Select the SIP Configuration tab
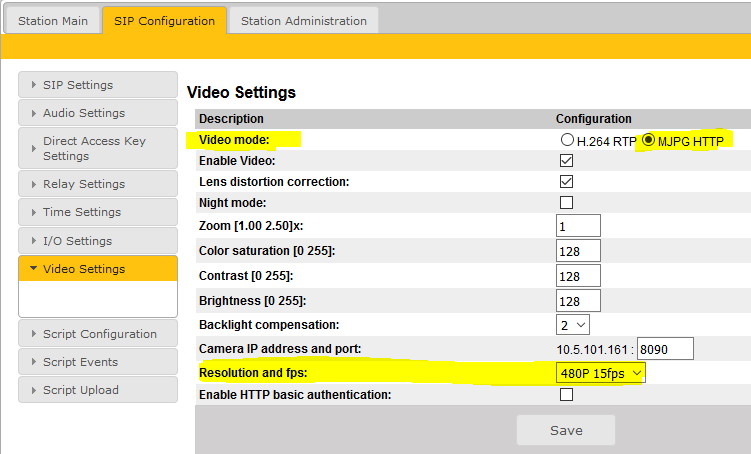 [x=164, y=20]
